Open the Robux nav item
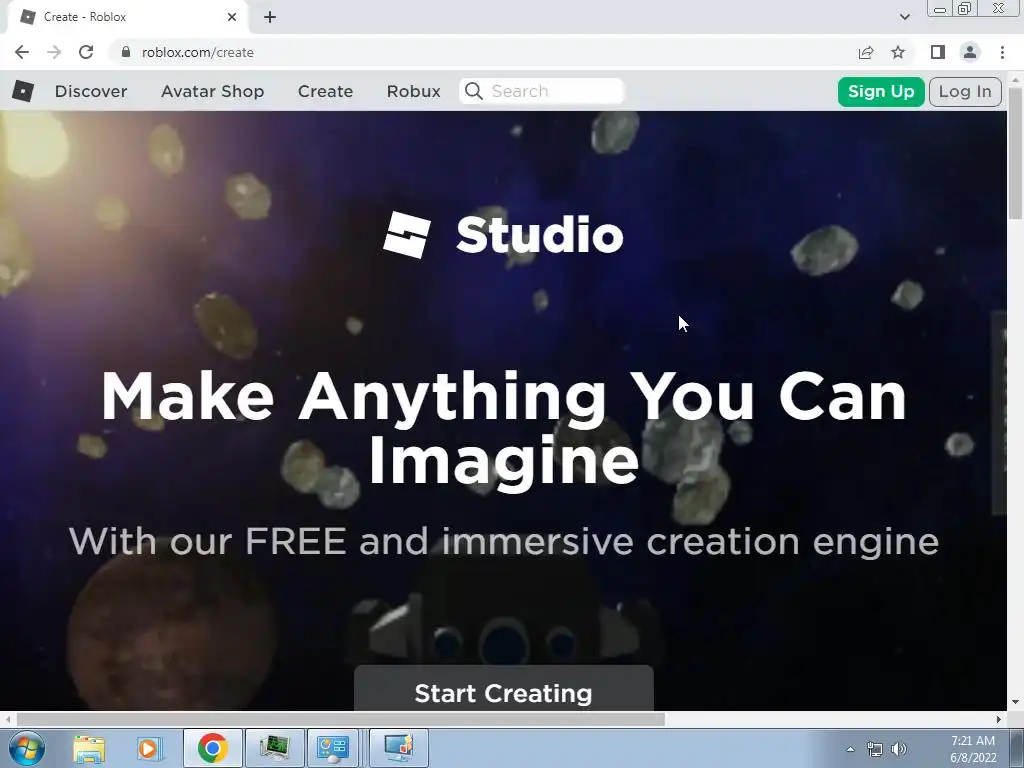Viewport: 1024px width, 768px height. (x=413, y=91)
